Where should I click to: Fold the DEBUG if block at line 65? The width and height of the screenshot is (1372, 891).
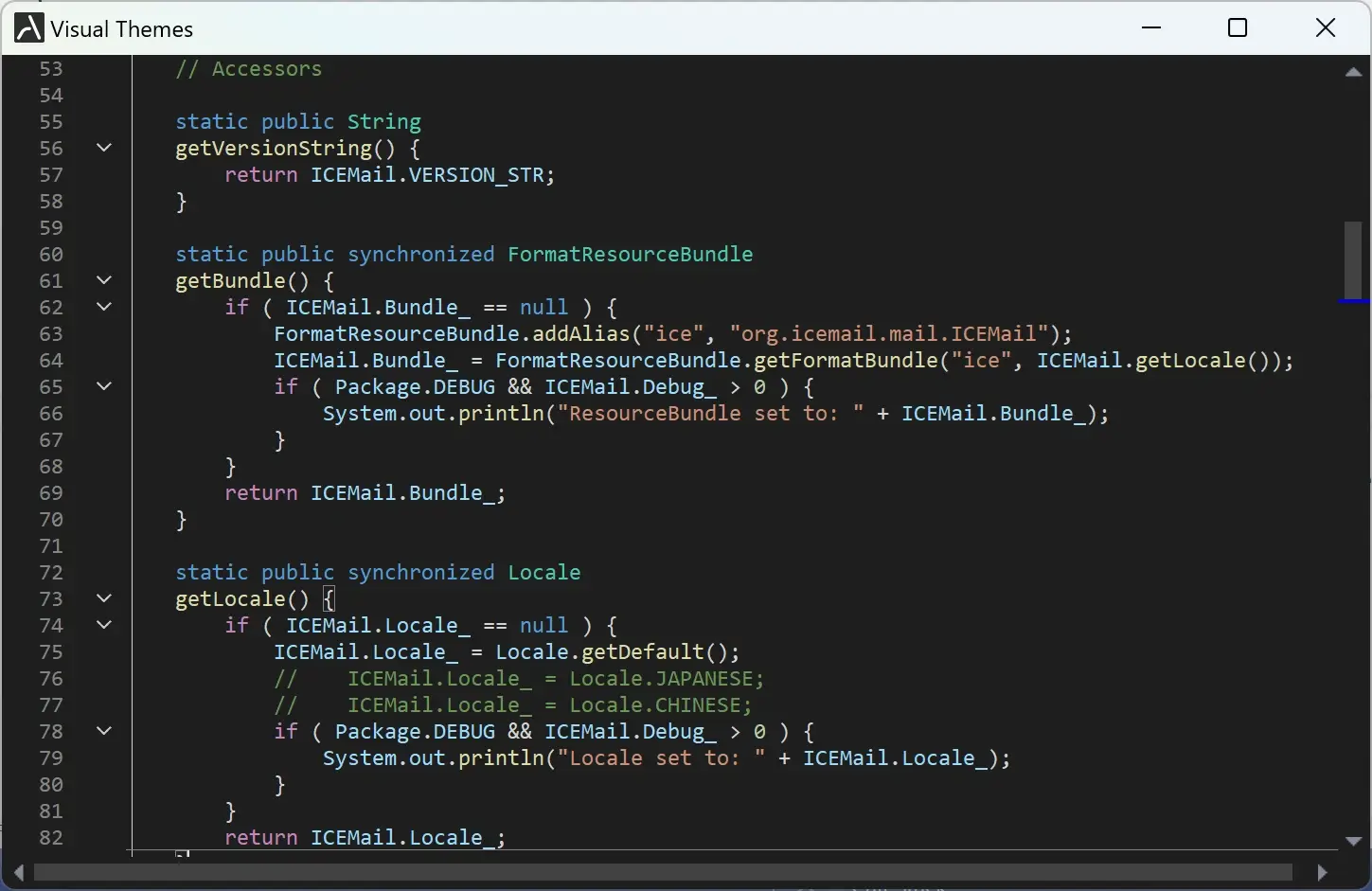[104, 386]
